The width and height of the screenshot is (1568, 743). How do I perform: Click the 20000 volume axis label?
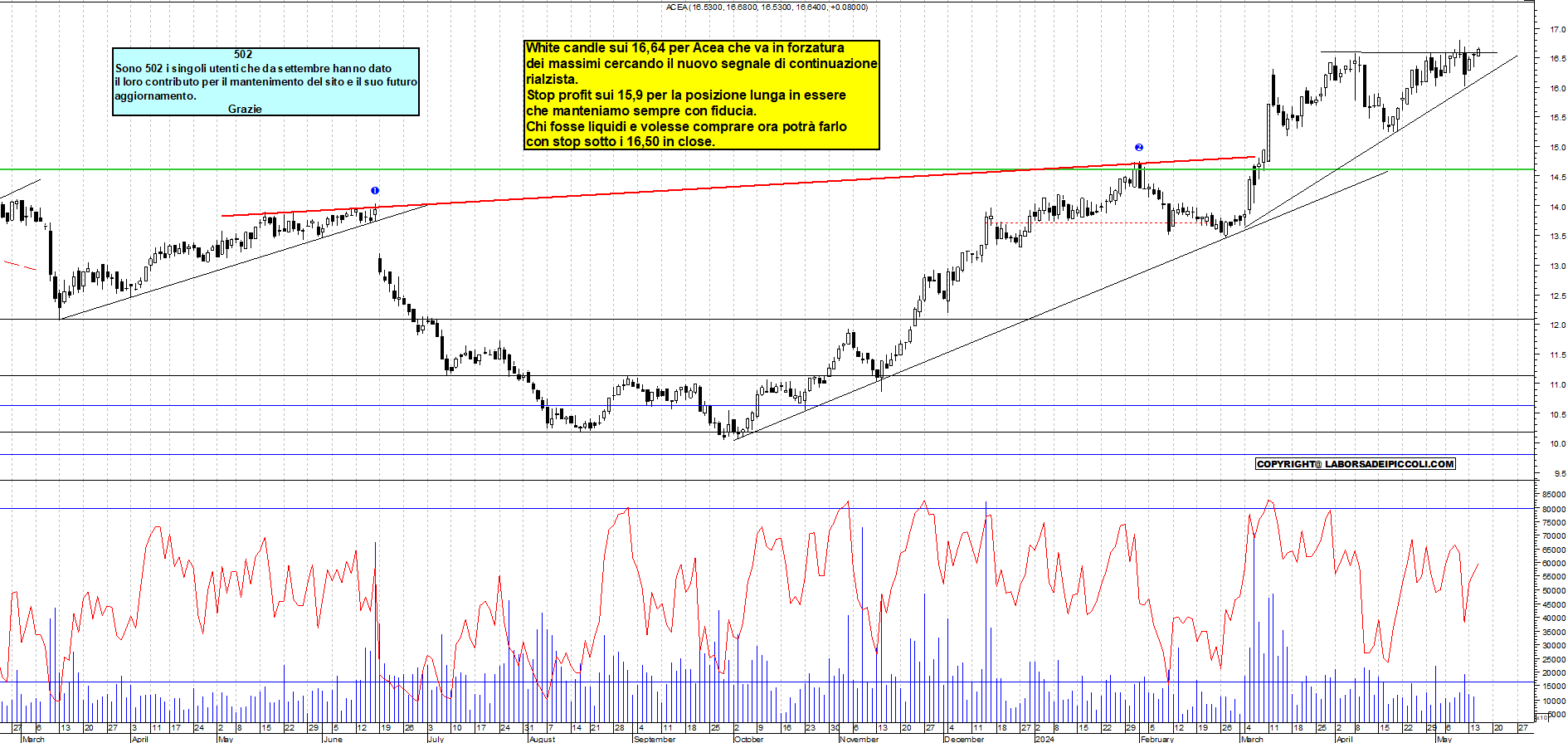[x=1554, y=672]
